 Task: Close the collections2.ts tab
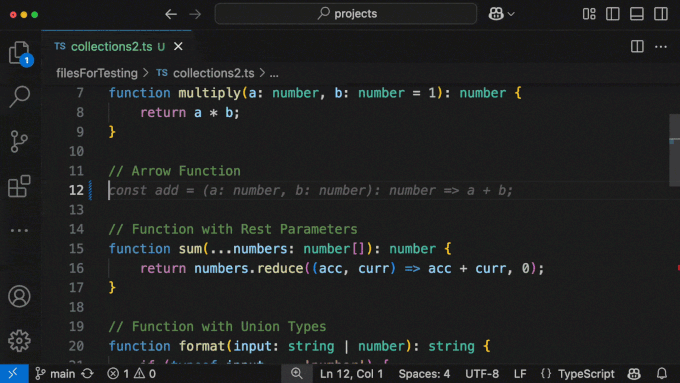[x=178, y=46]
